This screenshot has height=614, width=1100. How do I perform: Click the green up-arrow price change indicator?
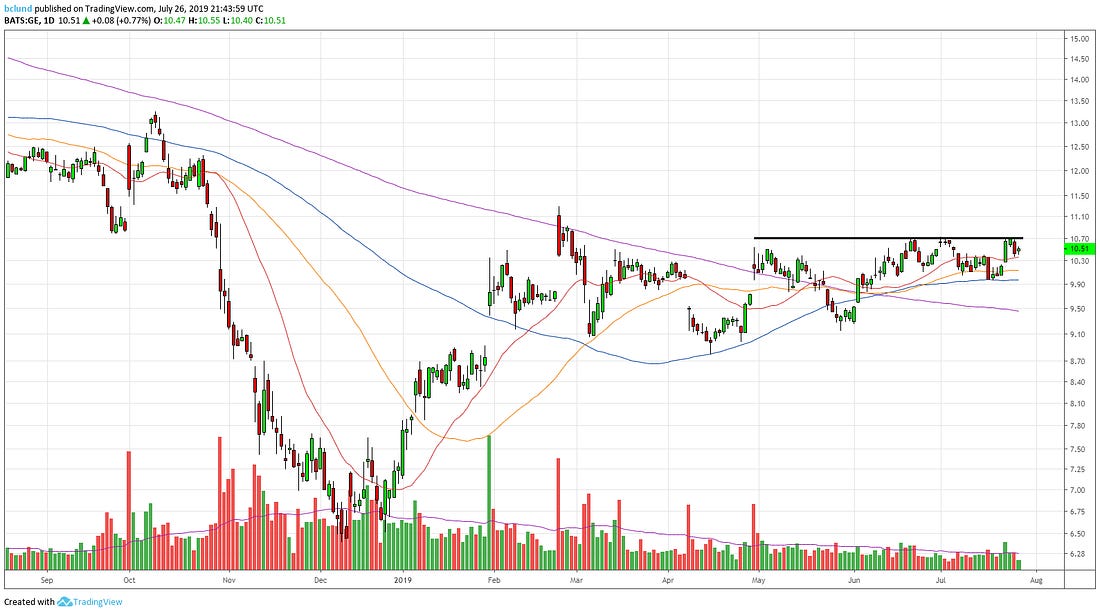(x=88, y=20)
